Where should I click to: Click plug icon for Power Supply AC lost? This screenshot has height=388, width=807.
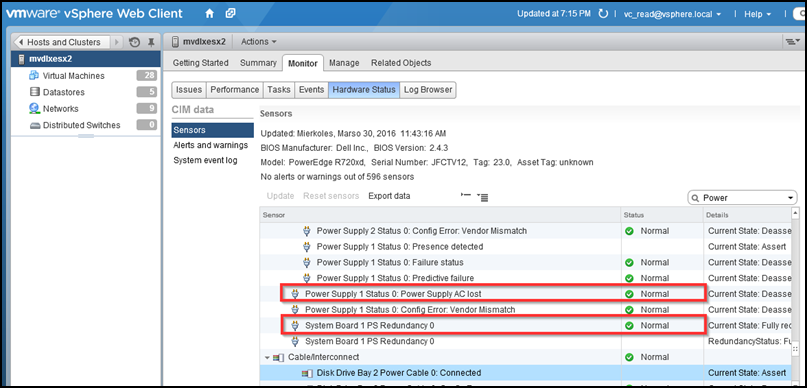(x=295, y=294)
